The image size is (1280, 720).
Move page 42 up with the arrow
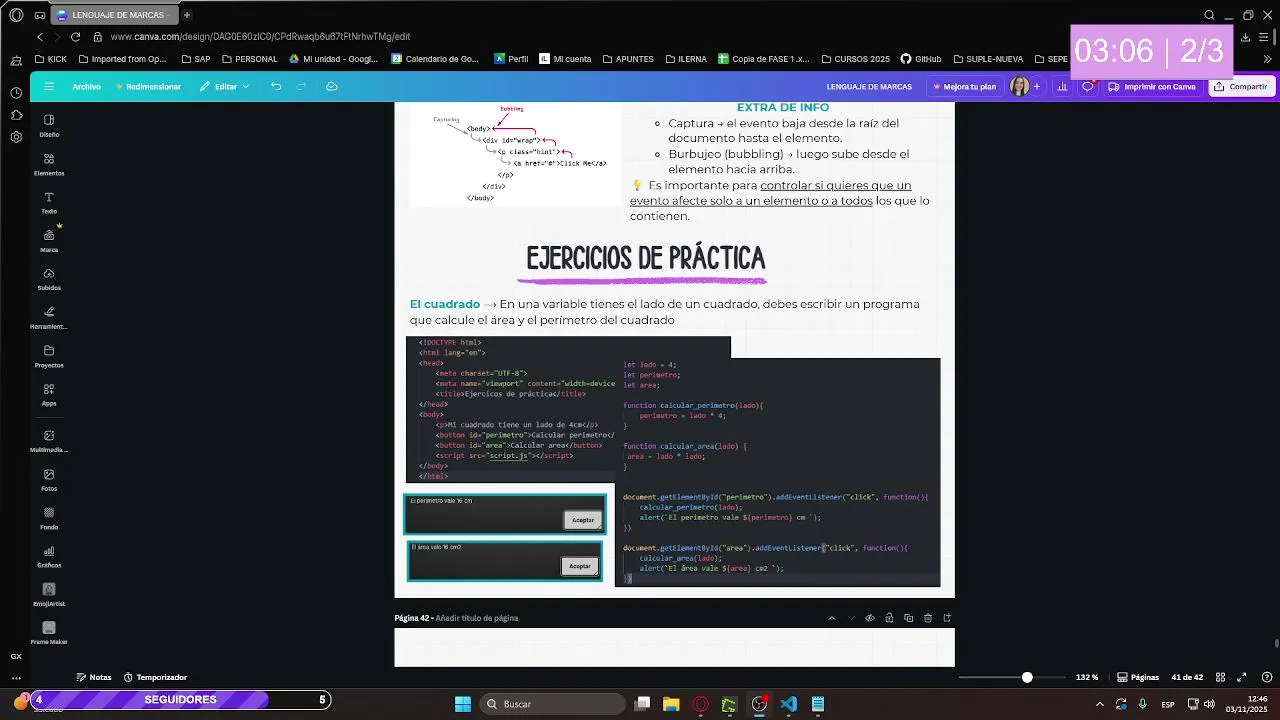(x=831, y=618)
